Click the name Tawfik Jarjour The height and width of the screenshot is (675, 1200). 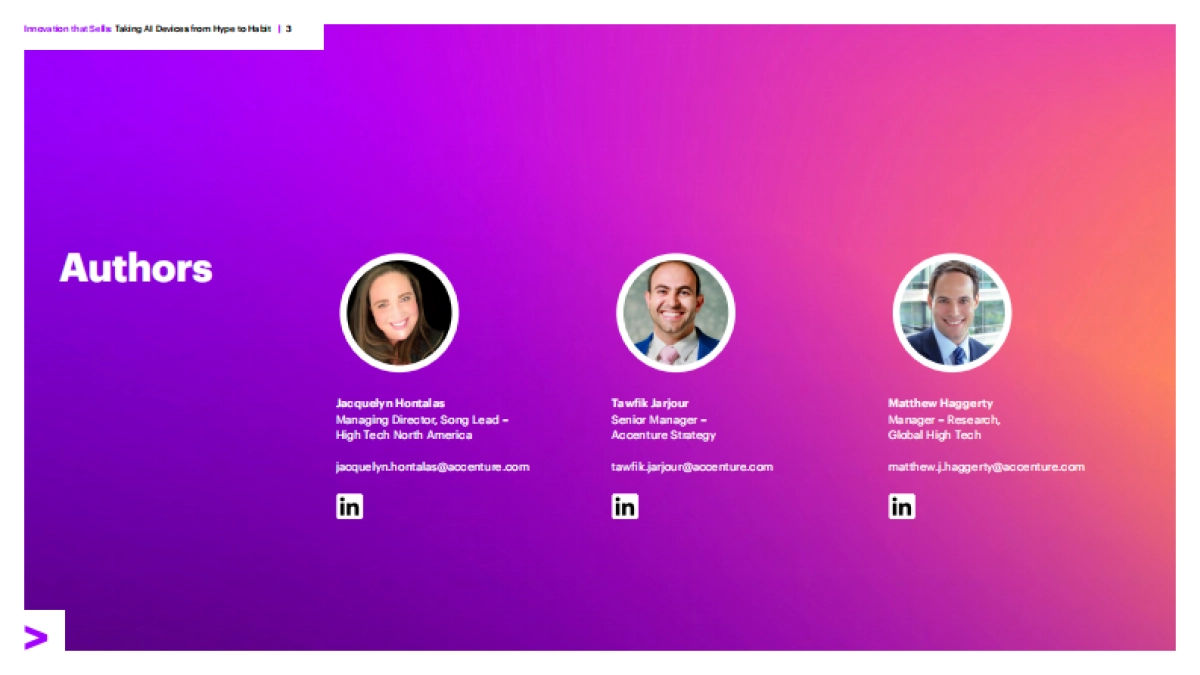[650, 403]
